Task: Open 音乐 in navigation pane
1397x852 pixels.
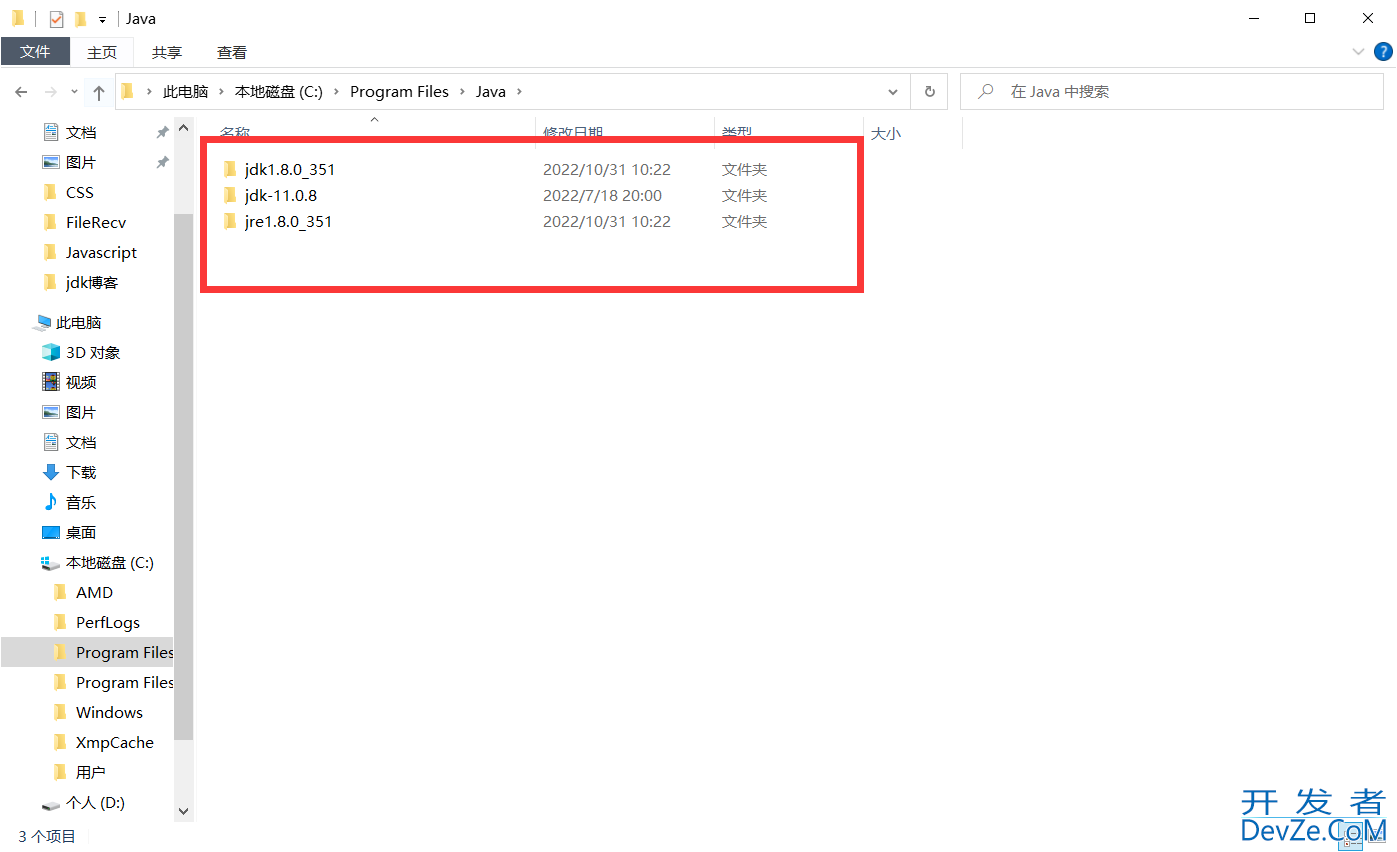Action: coord(81,502)
